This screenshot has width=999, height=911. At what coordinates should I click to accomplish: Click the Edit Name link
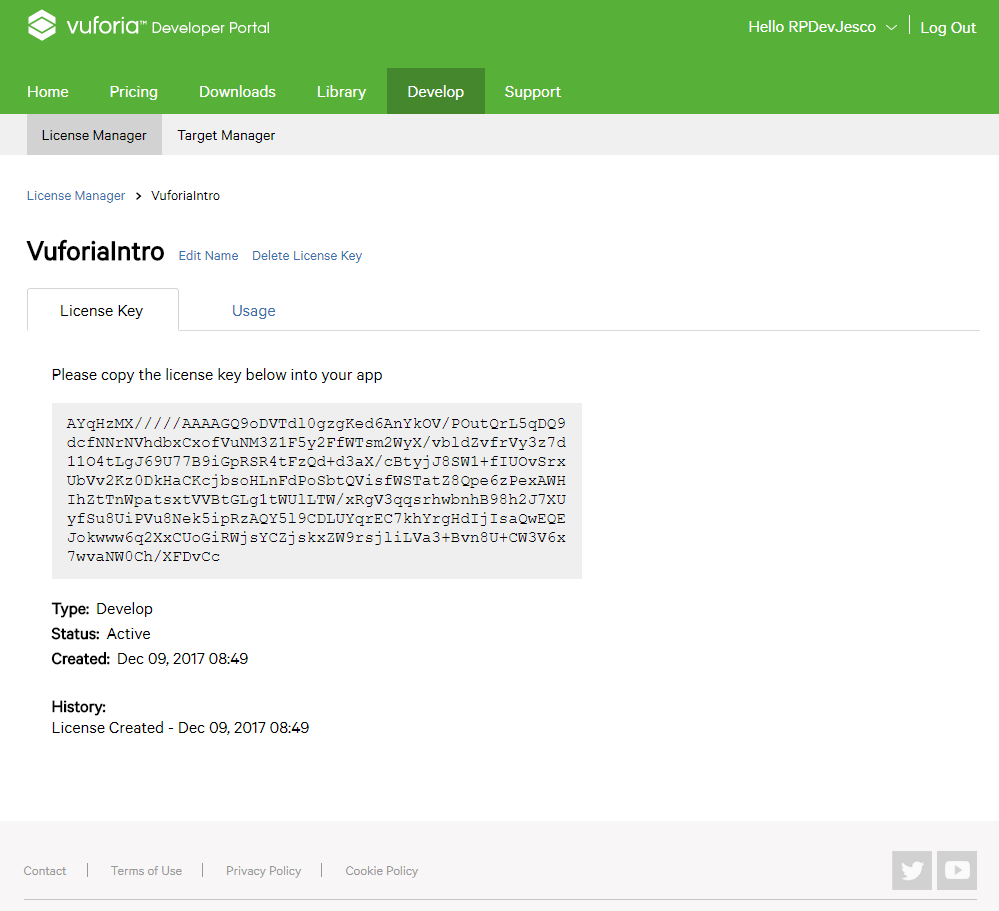[208, 255]
